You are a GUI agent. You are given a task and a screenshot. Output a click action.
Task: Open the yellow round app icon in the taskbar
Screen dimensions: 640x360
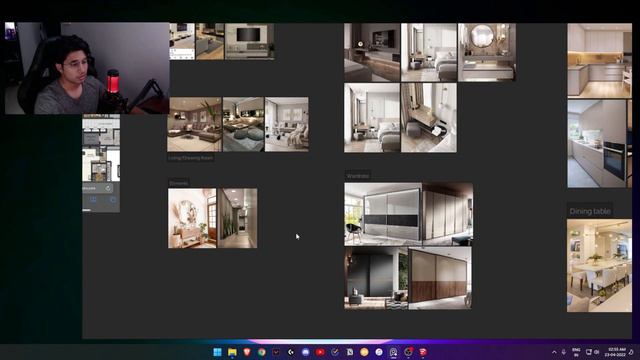tap(364, 352)
